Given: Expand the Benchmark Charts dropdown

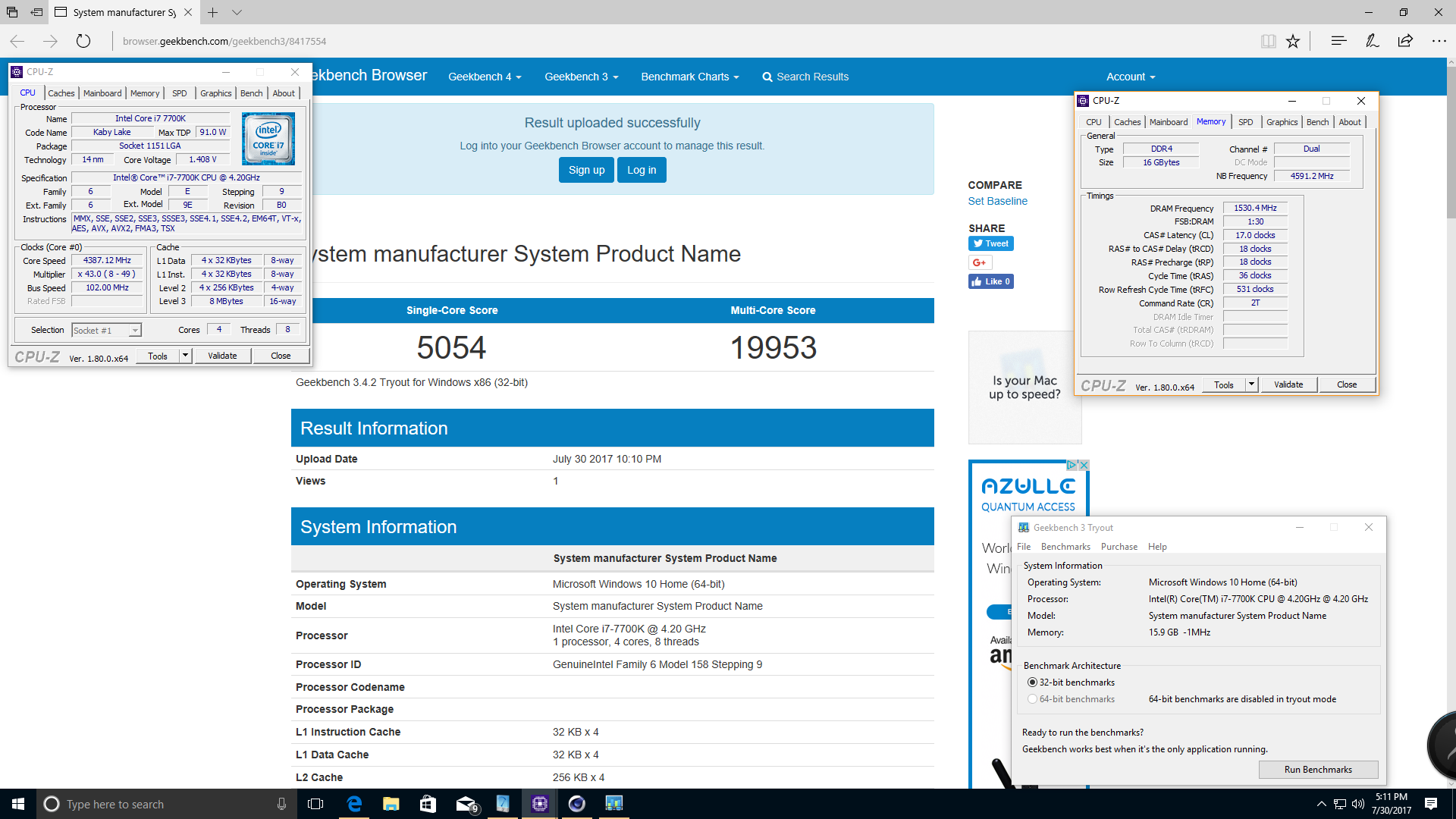Looking at the screenshot, I should (689, 77).
